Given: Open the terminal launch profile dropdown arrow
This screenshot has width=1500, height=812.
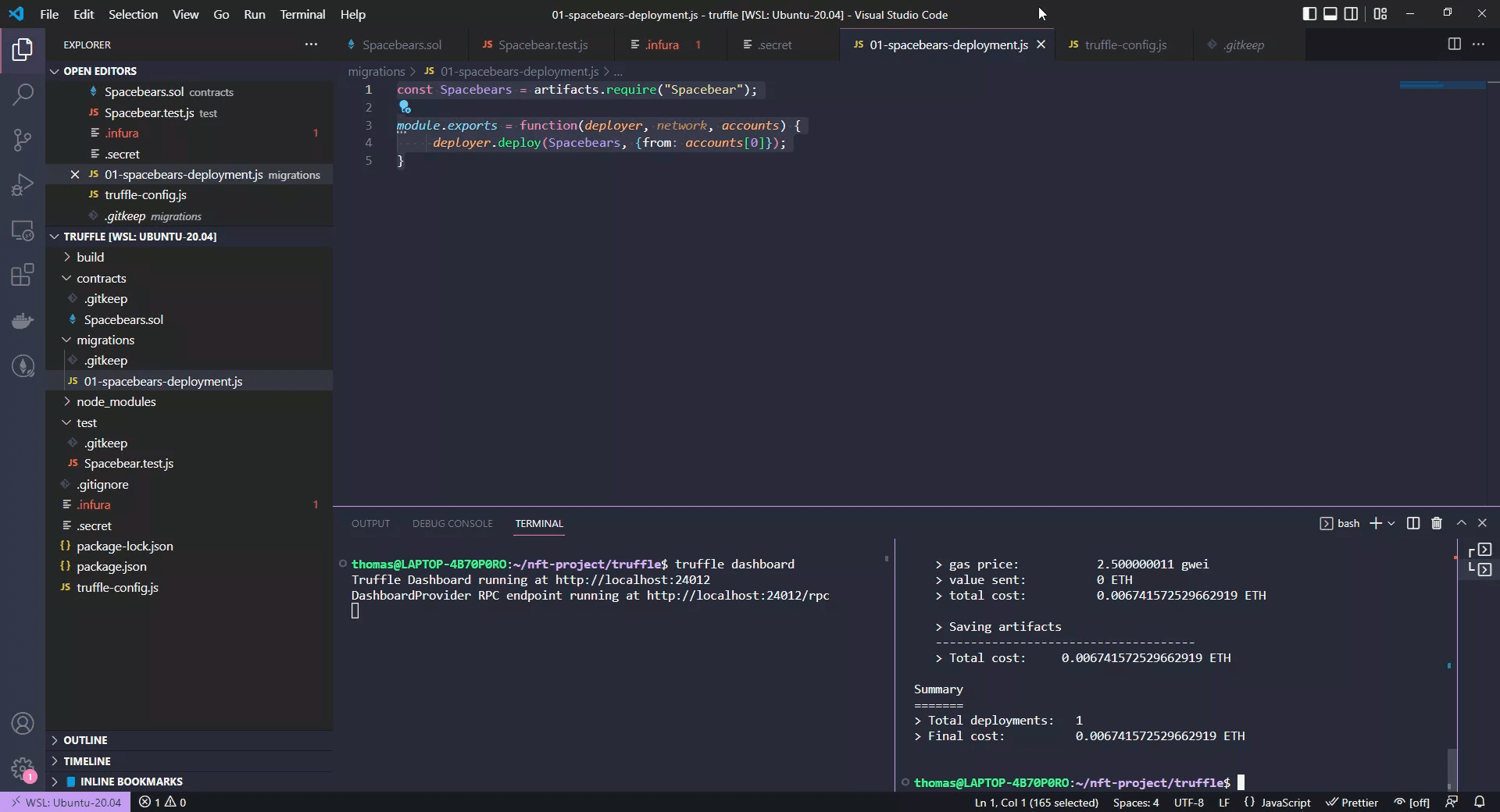Looking at the screenshot, I should tap(1391, 523).
